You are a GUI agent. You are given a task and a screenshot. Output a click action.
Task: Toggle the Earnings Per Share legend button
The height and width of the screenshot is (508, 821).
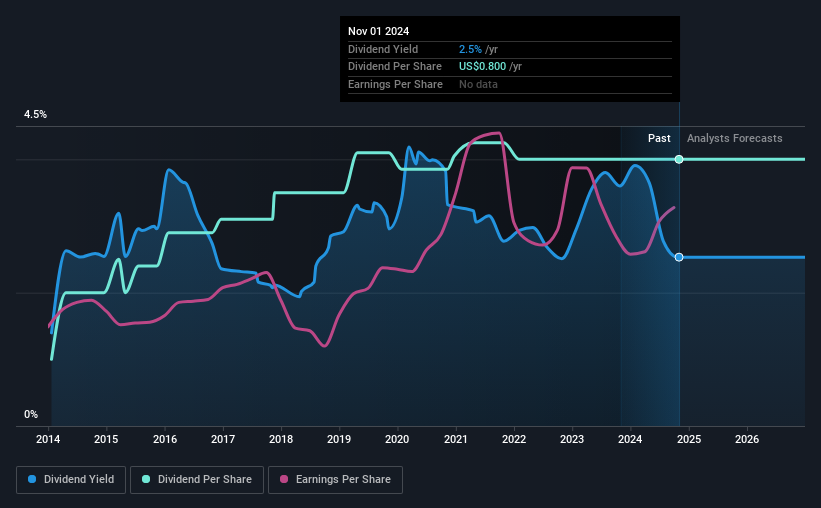[335, 480]
